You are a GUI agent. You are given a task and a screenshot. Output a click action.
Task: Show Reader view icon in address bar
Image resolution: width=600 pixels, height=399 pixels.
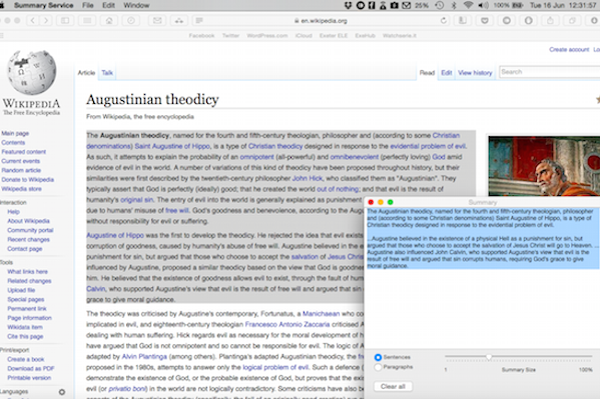199,21
